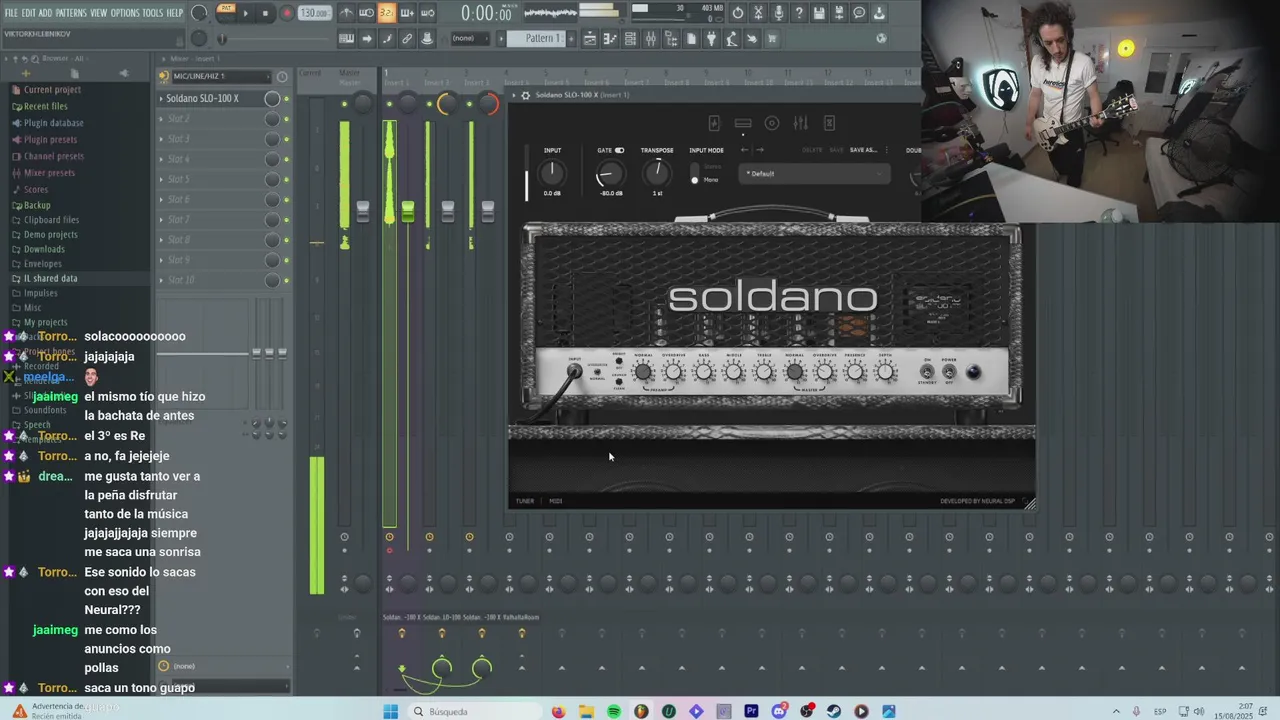Click the chat bubble icon in toolbar
1280x720 pixels.
pyautogui.click(x=858, y=13)
